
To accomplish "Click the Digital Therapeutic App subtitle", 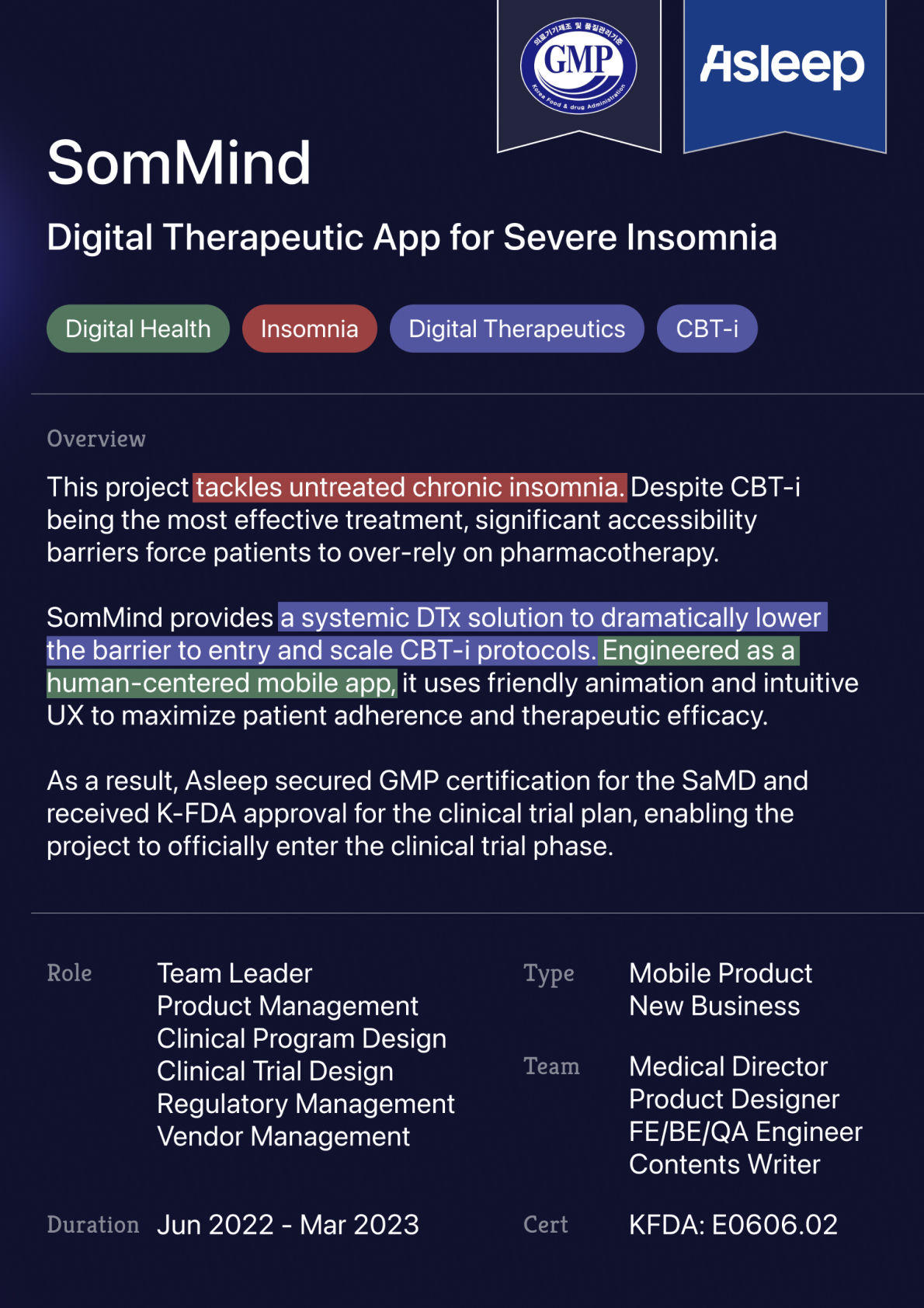I will click(412, 237).
